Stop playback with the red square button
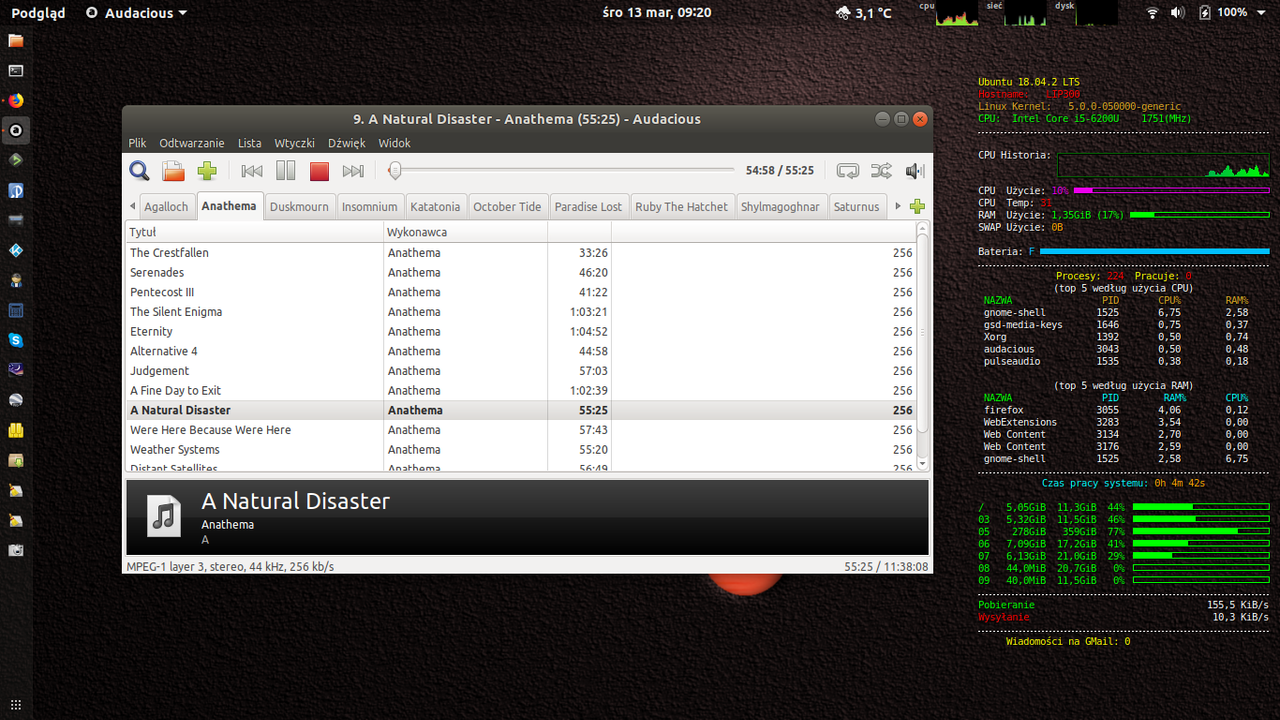Image resolution: width=1280 pixels, height=720 pixels. [319, 171]
